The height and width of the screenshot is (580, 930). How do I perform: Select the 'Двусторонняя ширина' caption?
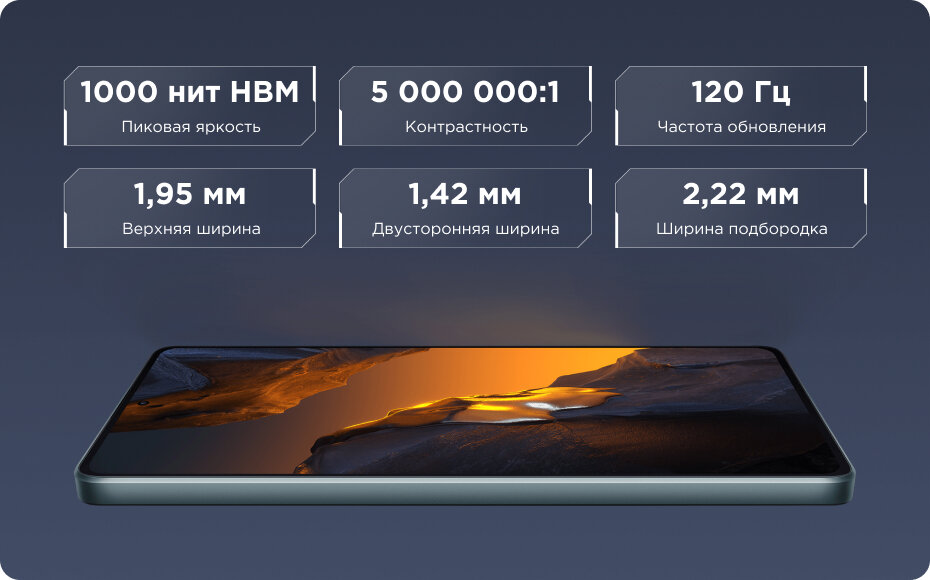[x=466, y=228]
